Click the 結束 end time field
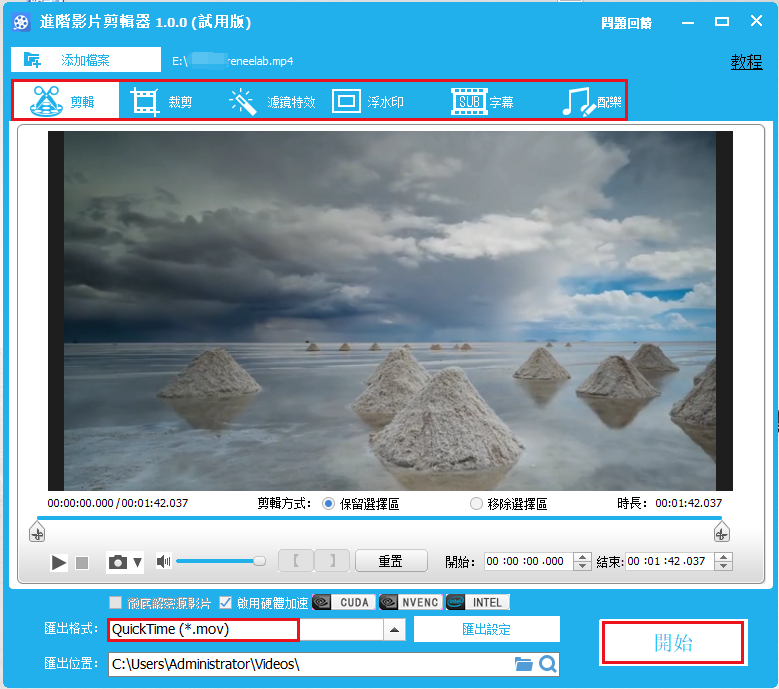The width and height of the screenshot is (779, 689). pos(669,561)
